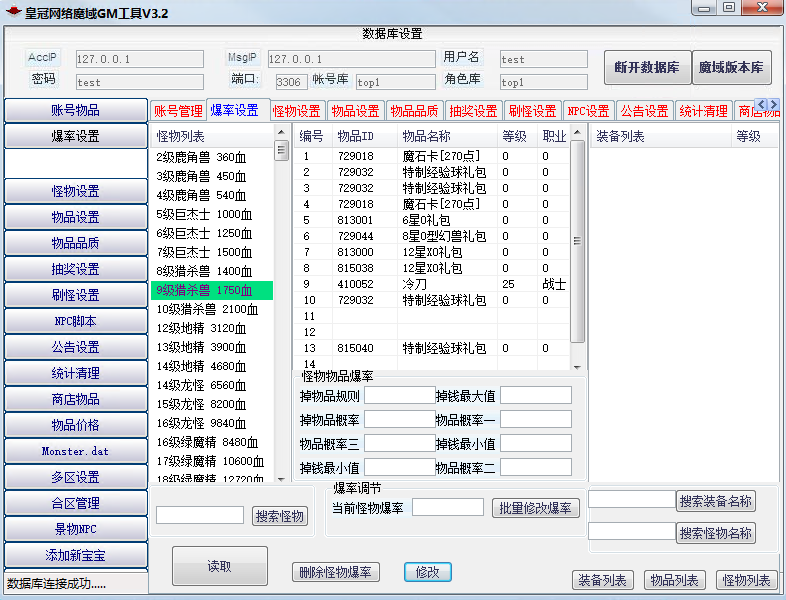Click 删除怪物爆率 button
786x600 pixels.
pyautogui.click(x=335, y=572)
